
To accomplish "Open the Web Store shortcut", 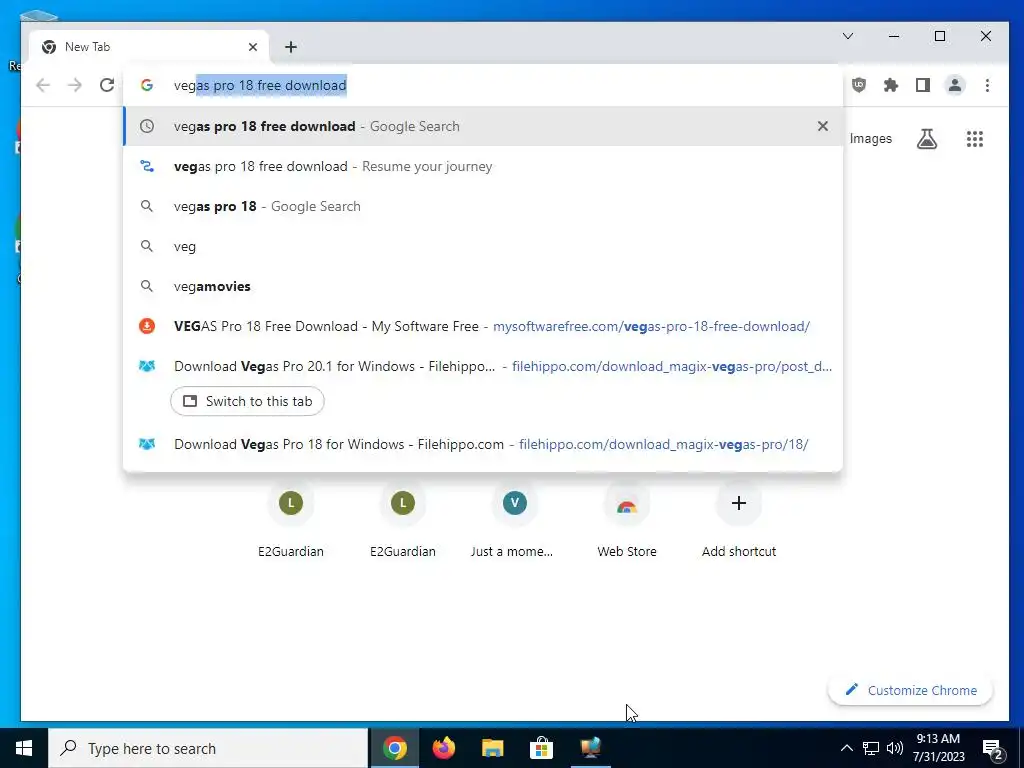I will 627,520.
